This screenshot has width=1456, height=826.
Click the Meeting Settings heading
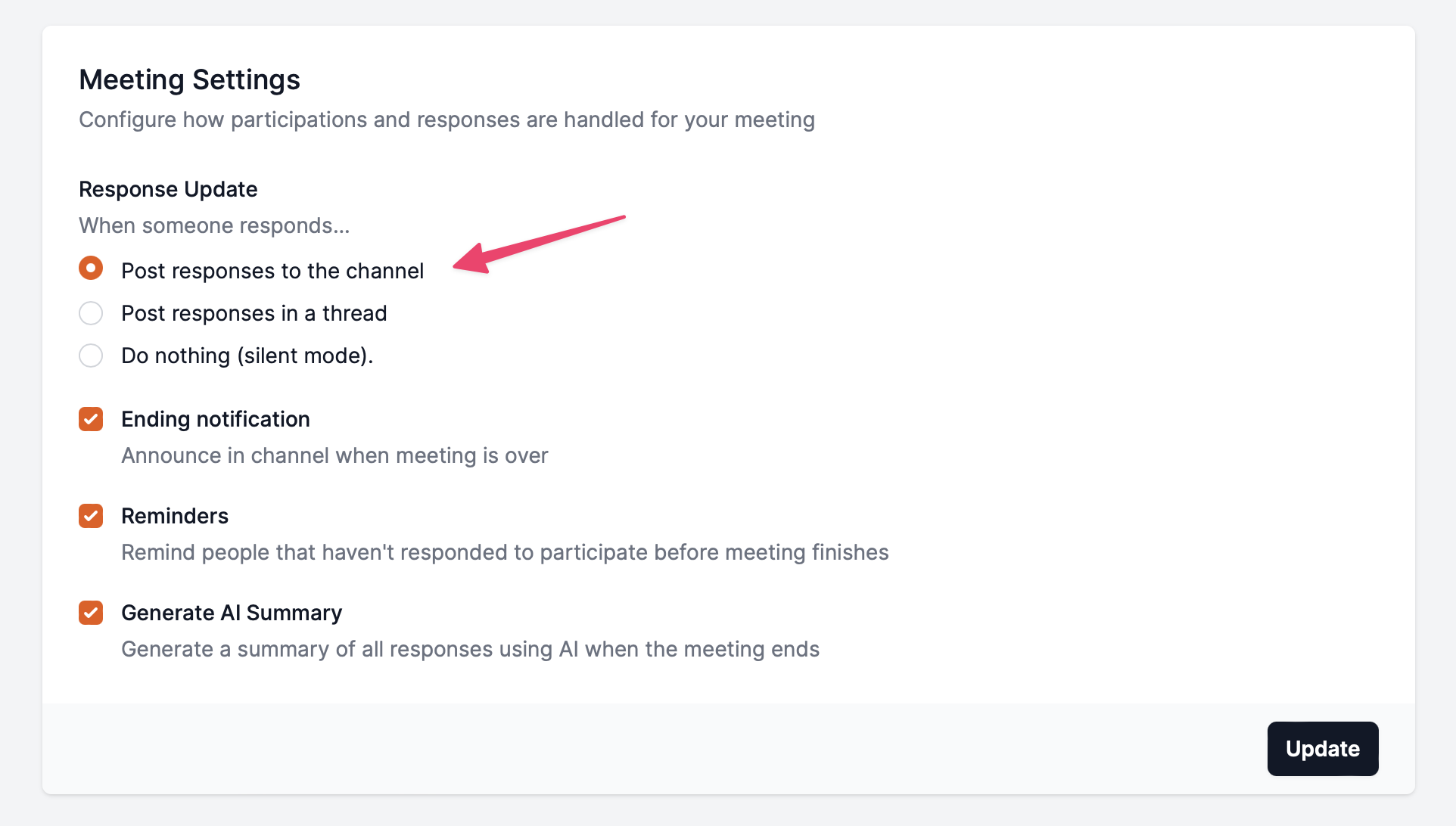point(189,79)
